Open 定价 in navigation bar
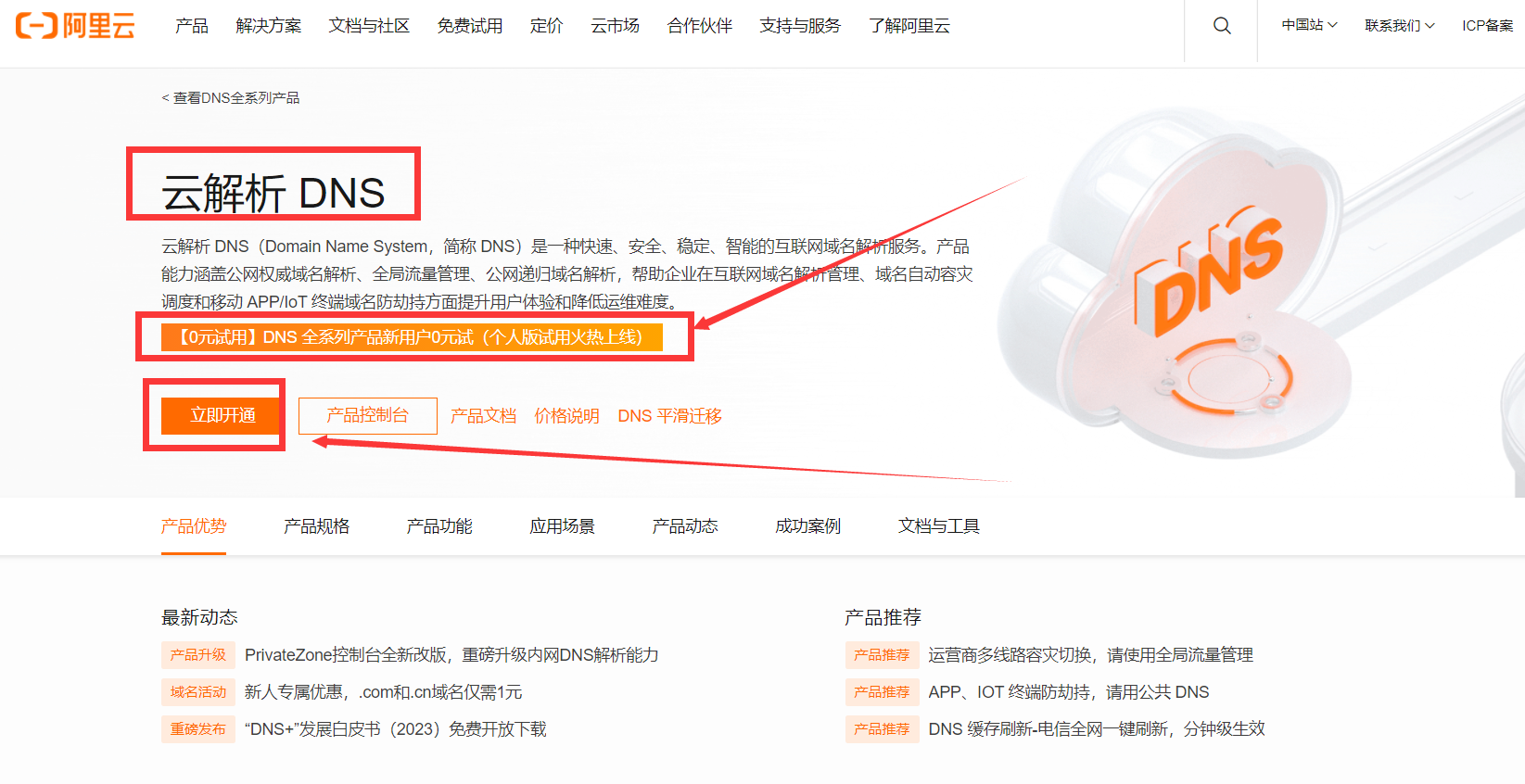Image resolution: width=1525 pixels, height=784 pixels. click(547, 26)
